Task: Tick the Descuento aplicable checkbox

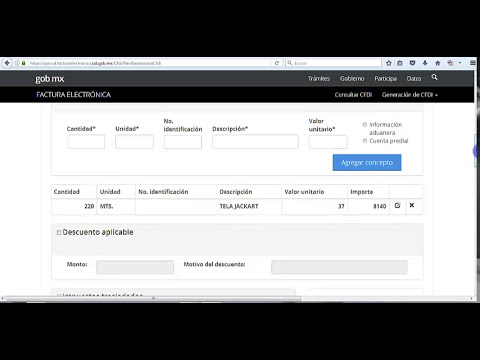Action: click(x=59, y=232)
